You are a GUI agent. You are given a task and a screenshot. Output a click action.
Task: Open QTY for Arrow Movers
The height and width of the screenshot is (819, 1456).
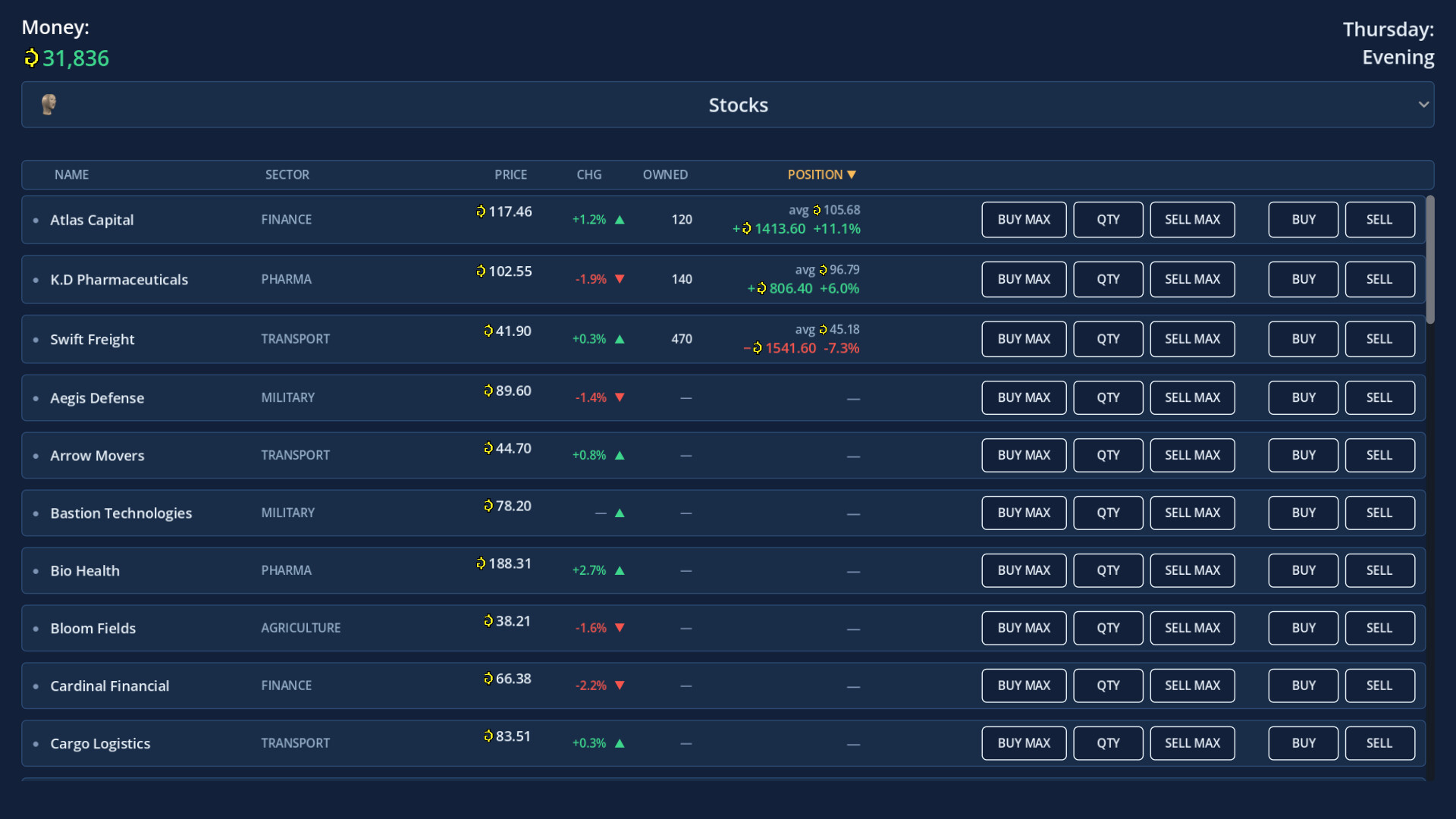pyautogui.click(x=1108, y=455)
